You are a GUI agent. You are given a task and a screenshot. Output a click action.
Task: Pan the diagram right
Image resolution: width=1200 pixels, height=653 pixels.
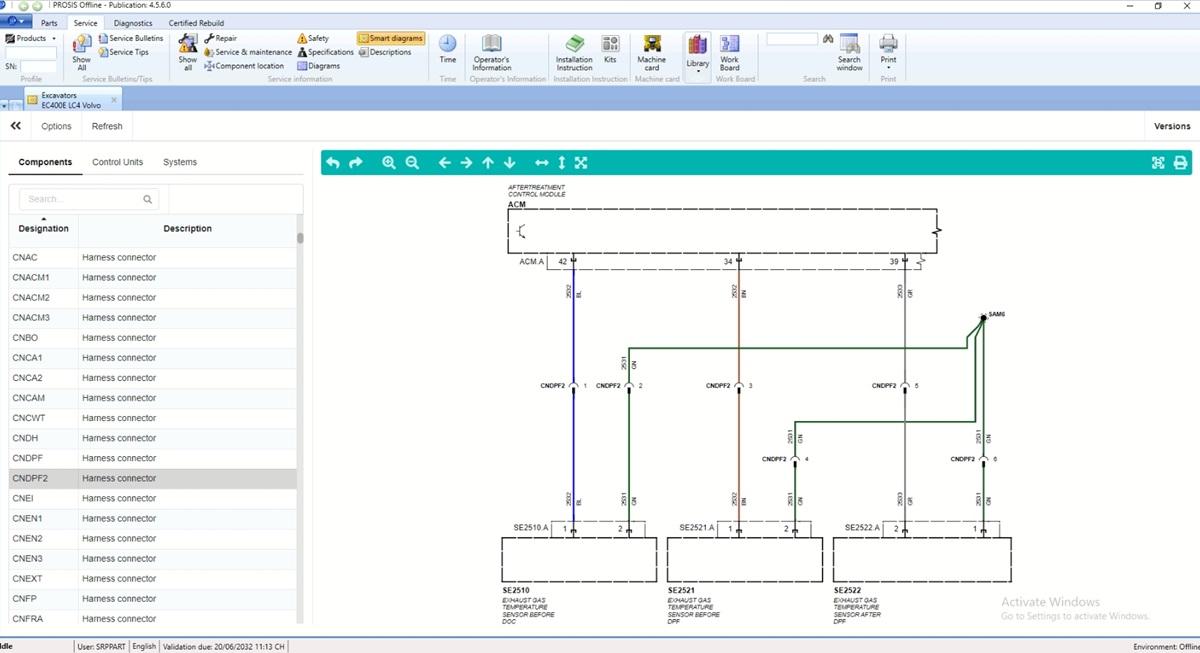tap(466, 162)
